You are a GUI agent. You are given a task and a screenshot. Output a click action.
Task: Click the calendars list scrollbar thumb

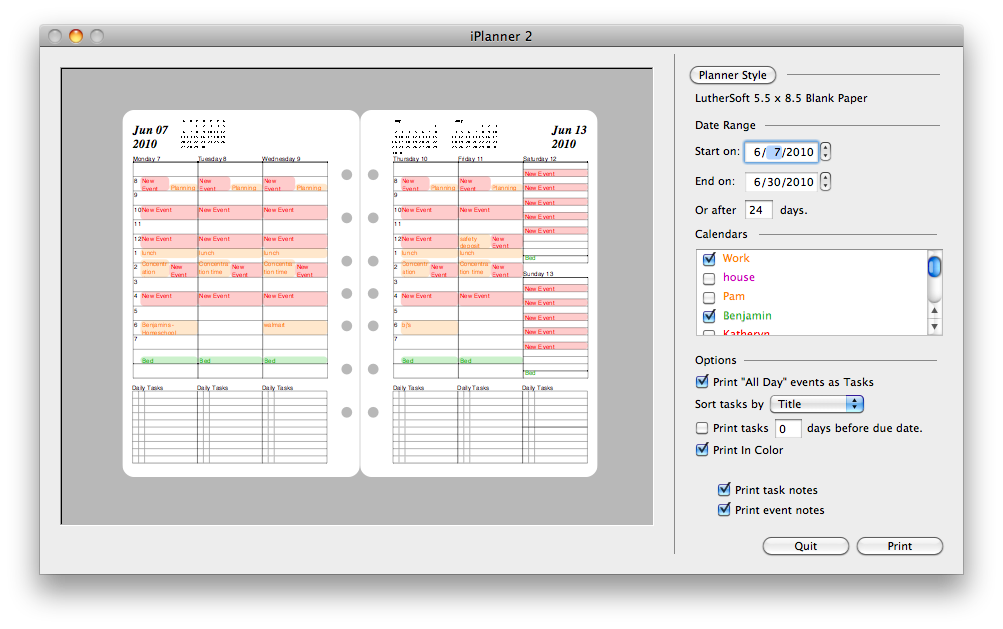(x=935, y=266)
